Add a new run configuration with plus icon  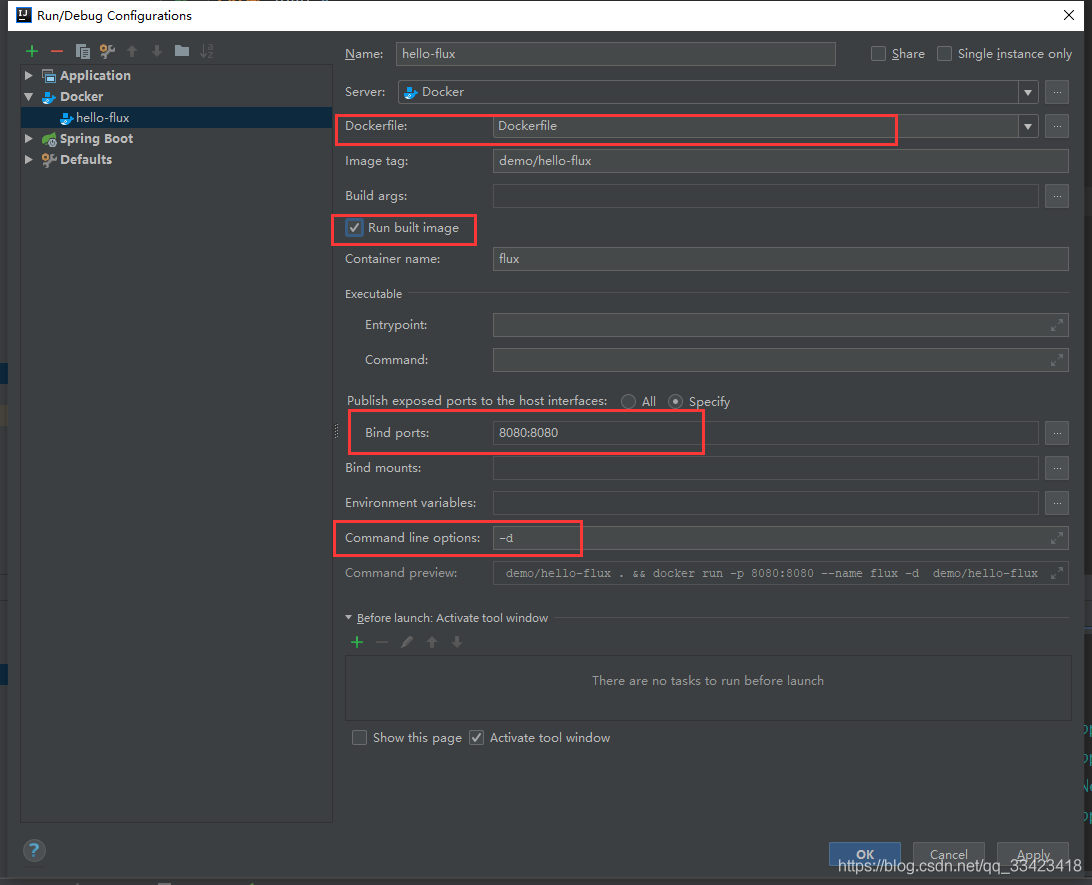tap(32, 51)
